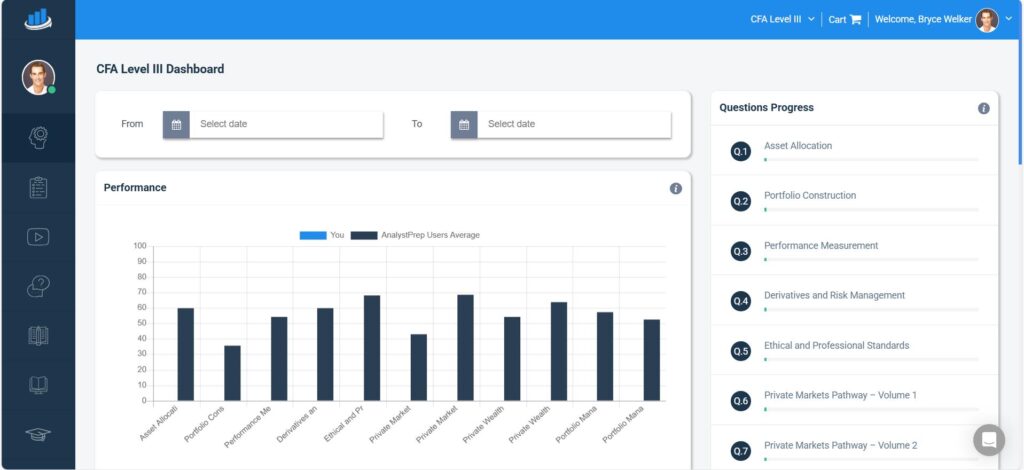Click the Q.3 badge for Performance Measurement
The image size is (1024, 470).
click(x=741, y=251)
